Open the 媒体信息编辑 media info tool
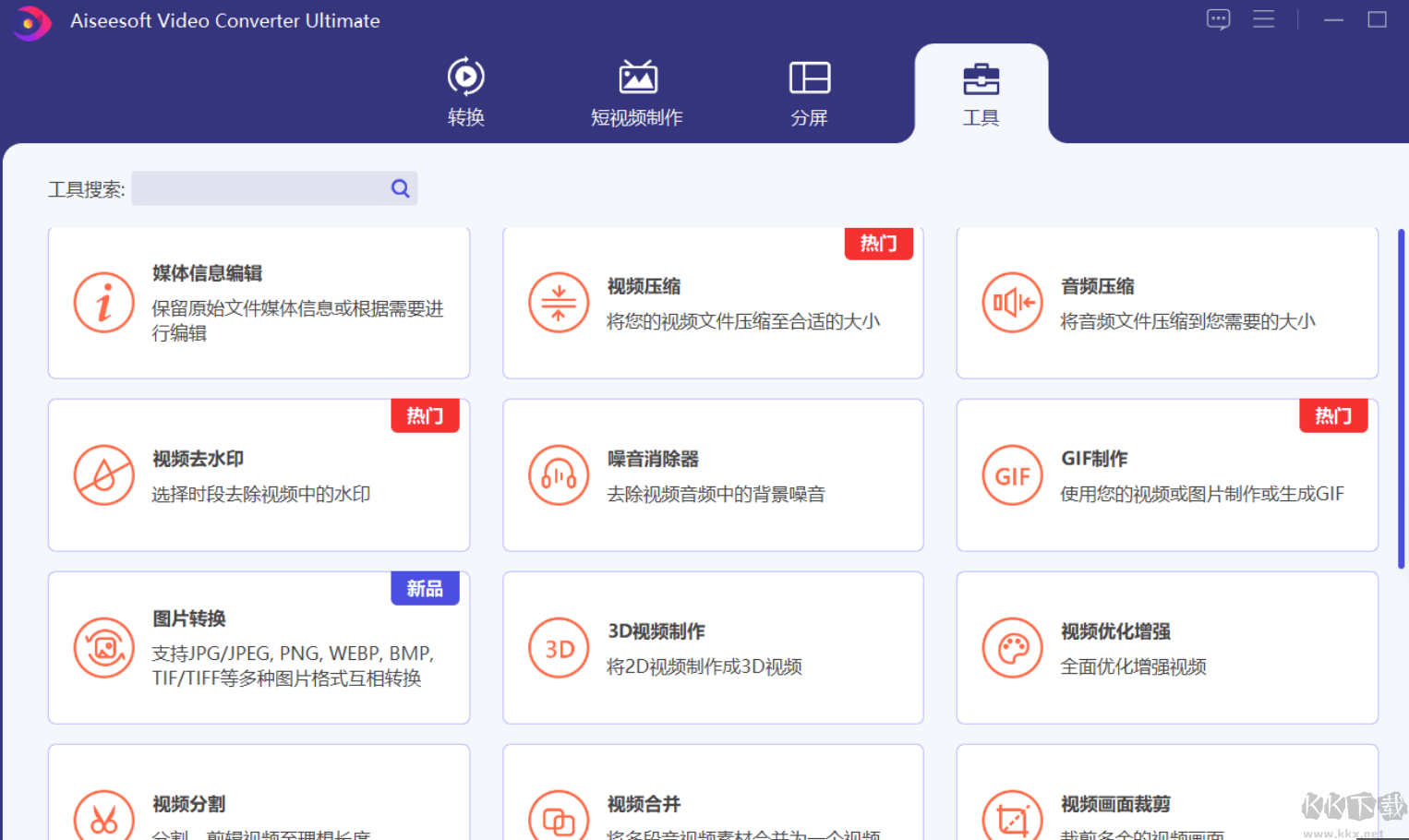Viewport: 1409px width, 840px height. click(259, 303)
